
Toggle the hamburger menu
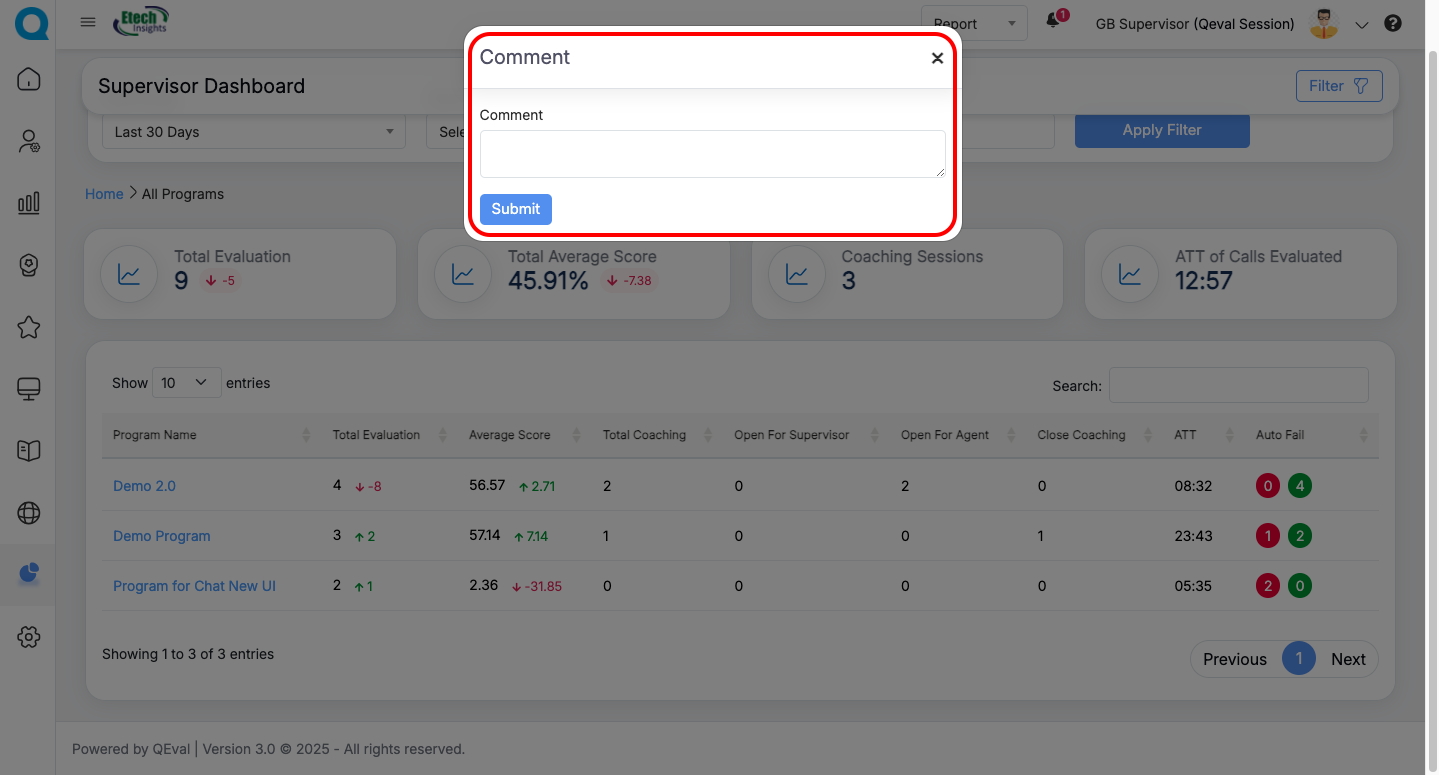88,23
